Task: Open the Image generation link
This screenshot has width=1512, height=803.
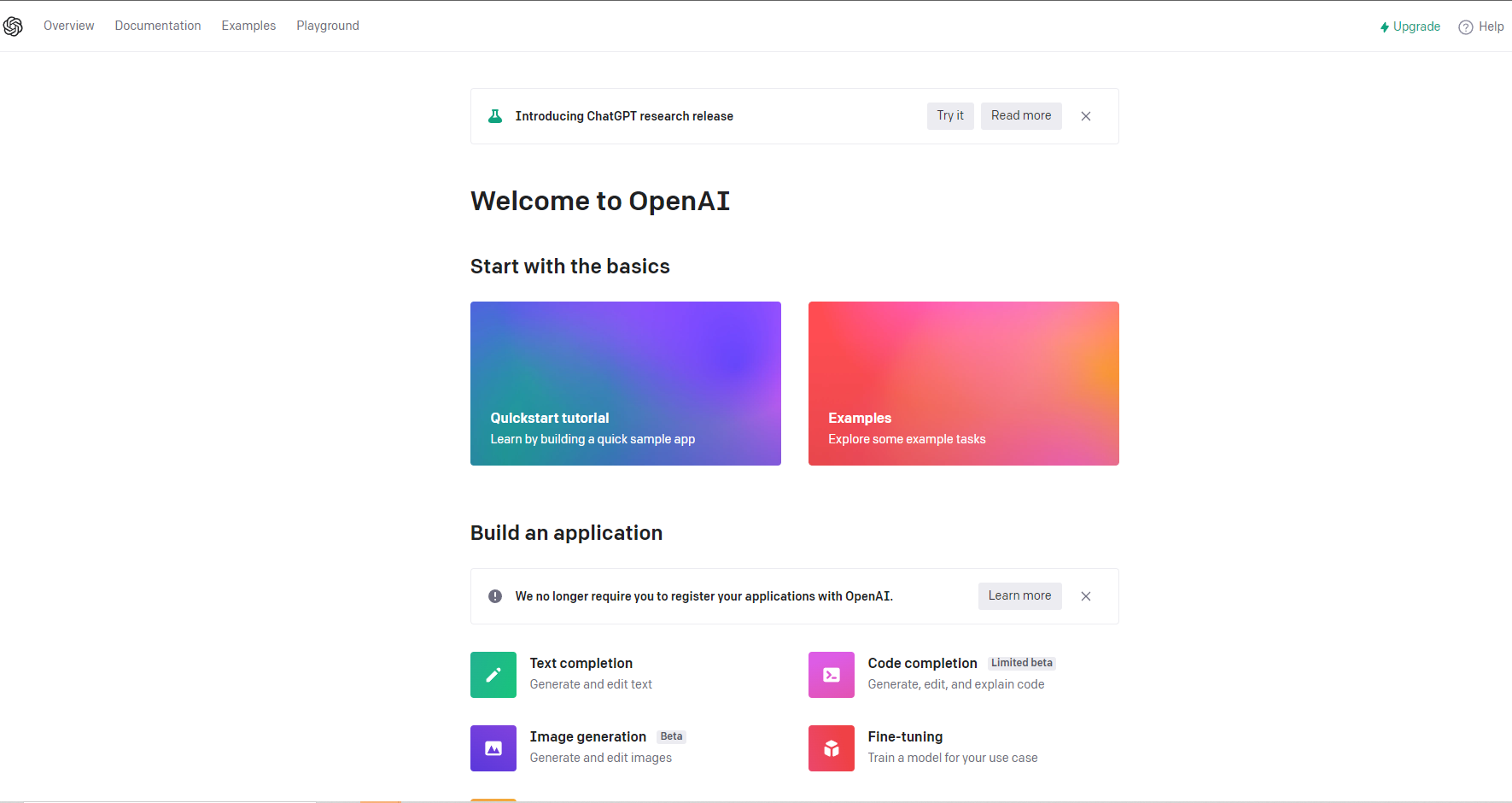Action: 588,736
